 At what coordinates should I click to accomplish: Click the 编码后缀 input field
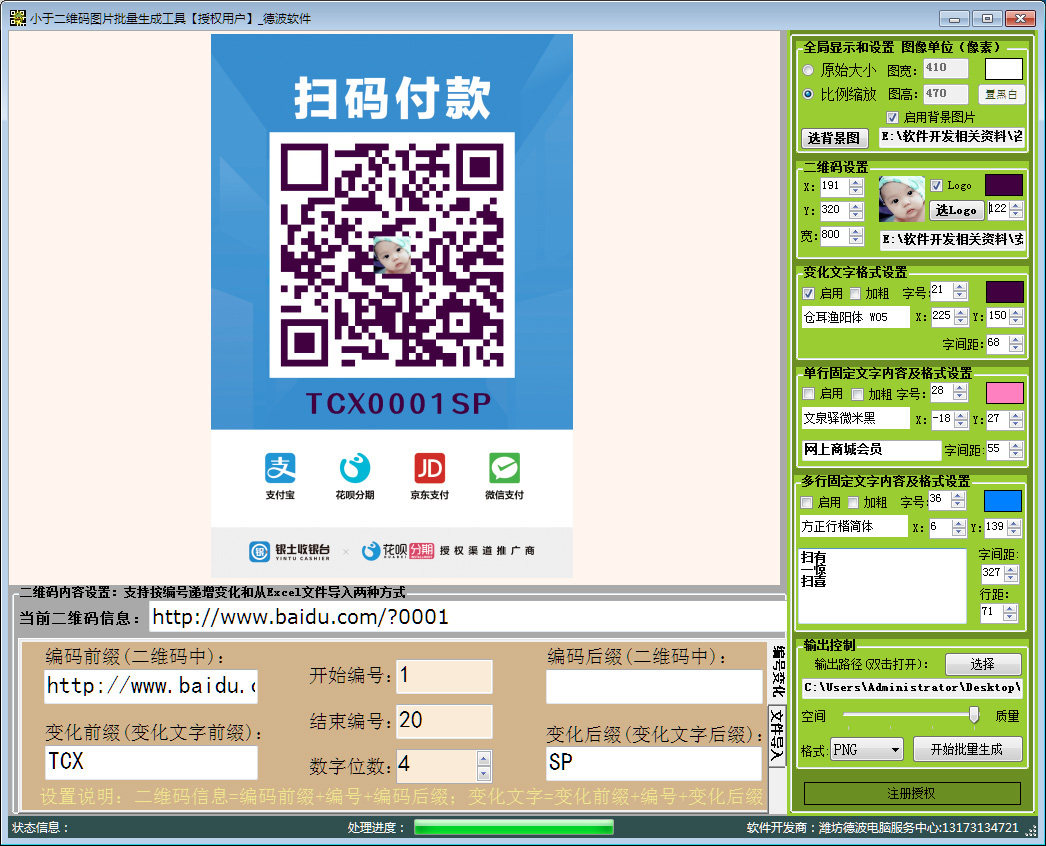(654, 687)
